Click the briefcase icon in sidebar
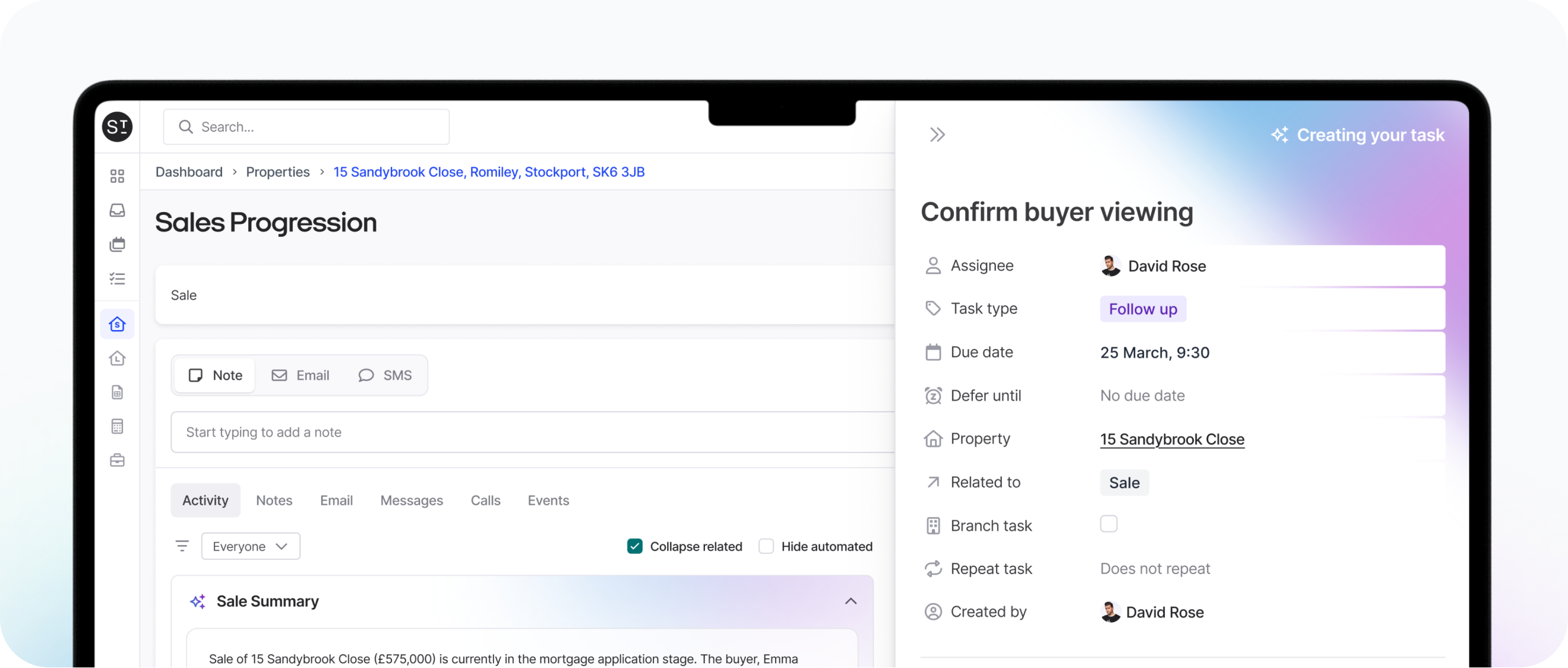 117,461
